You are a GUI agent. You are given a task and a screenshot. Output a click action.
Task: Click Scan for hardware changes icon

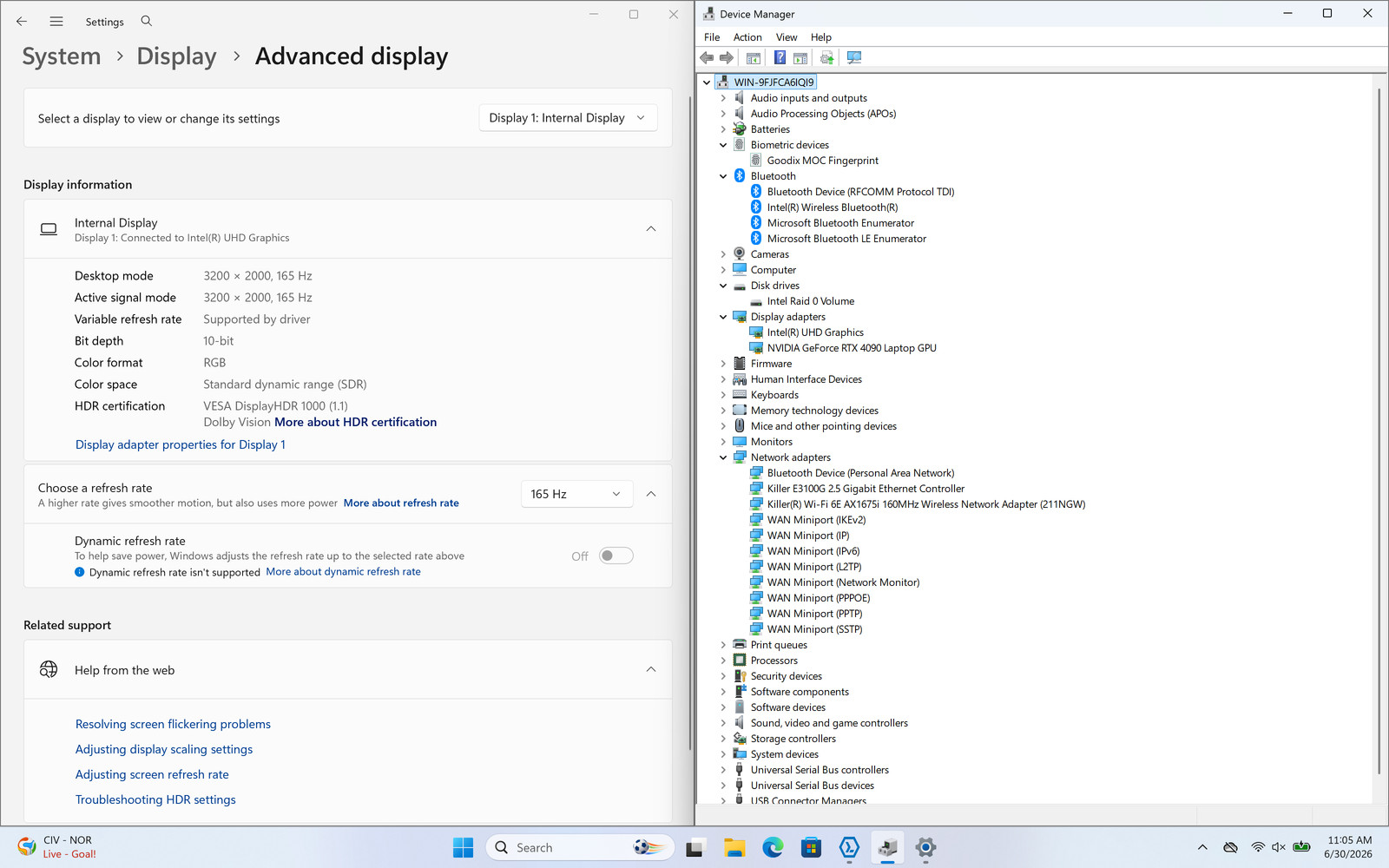click(x=854, y=57)
